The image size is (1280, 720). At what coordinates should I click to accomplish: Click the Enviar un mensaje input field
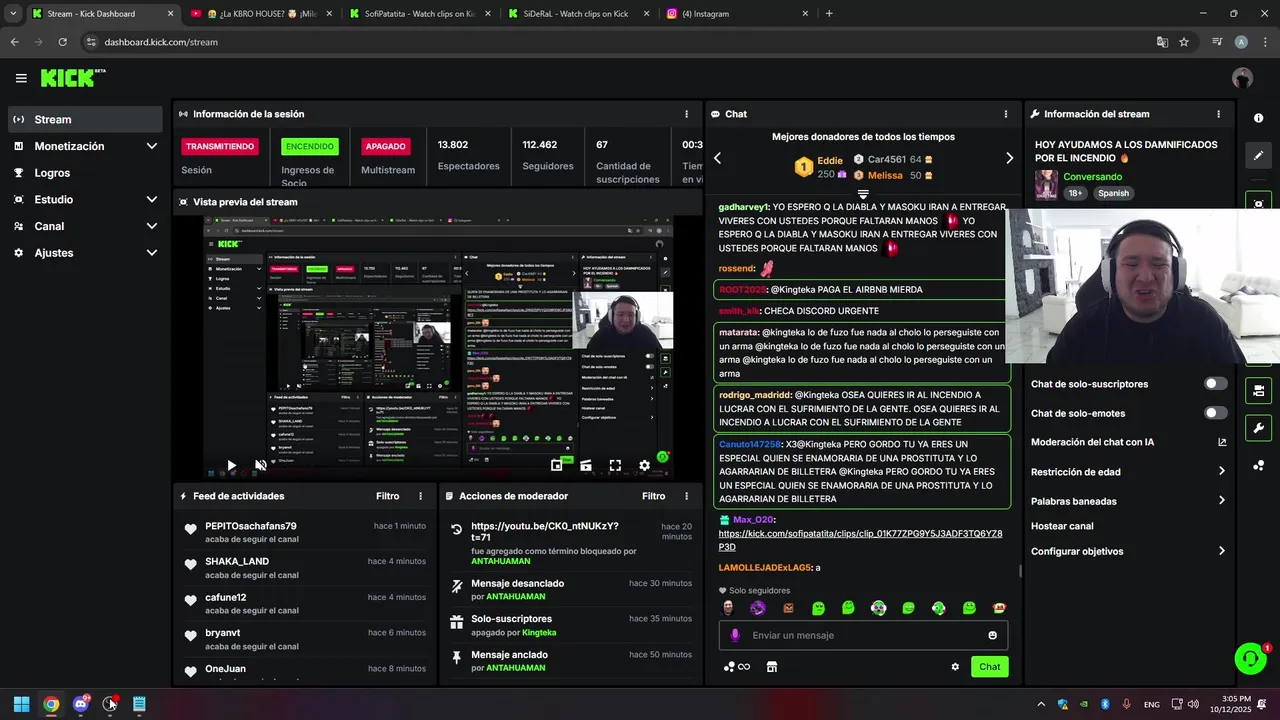pos(863,635)
